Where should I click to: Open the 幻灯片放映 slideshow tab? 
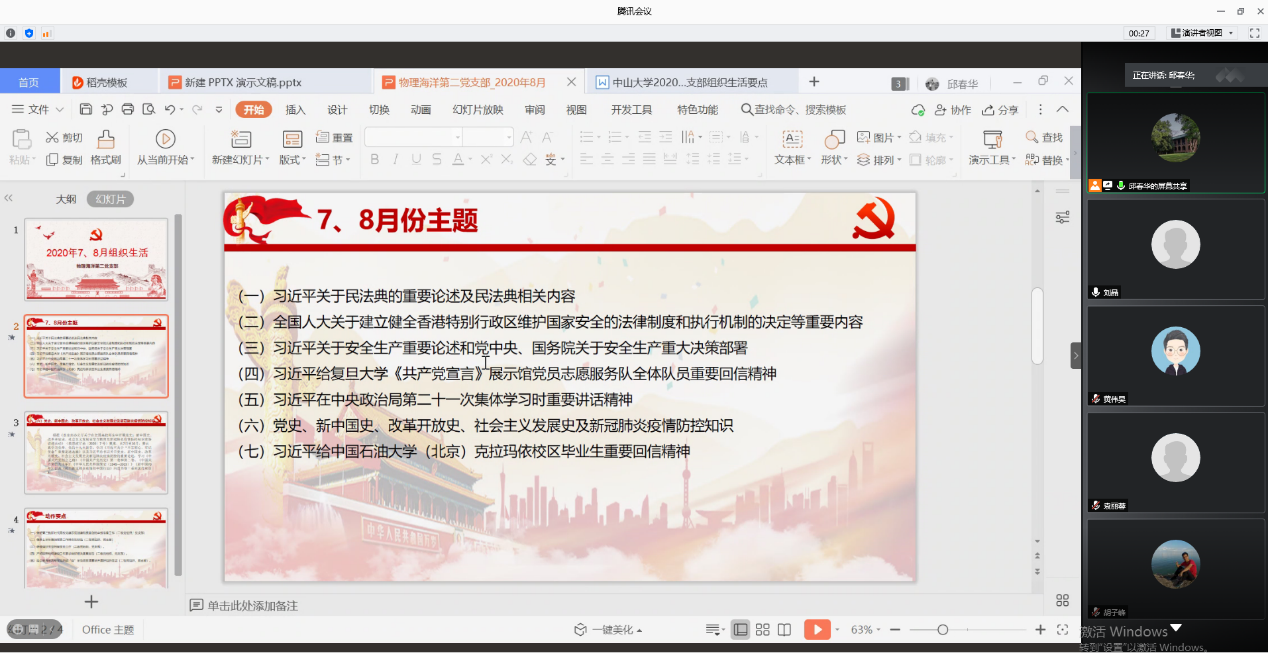coord(477,110)
